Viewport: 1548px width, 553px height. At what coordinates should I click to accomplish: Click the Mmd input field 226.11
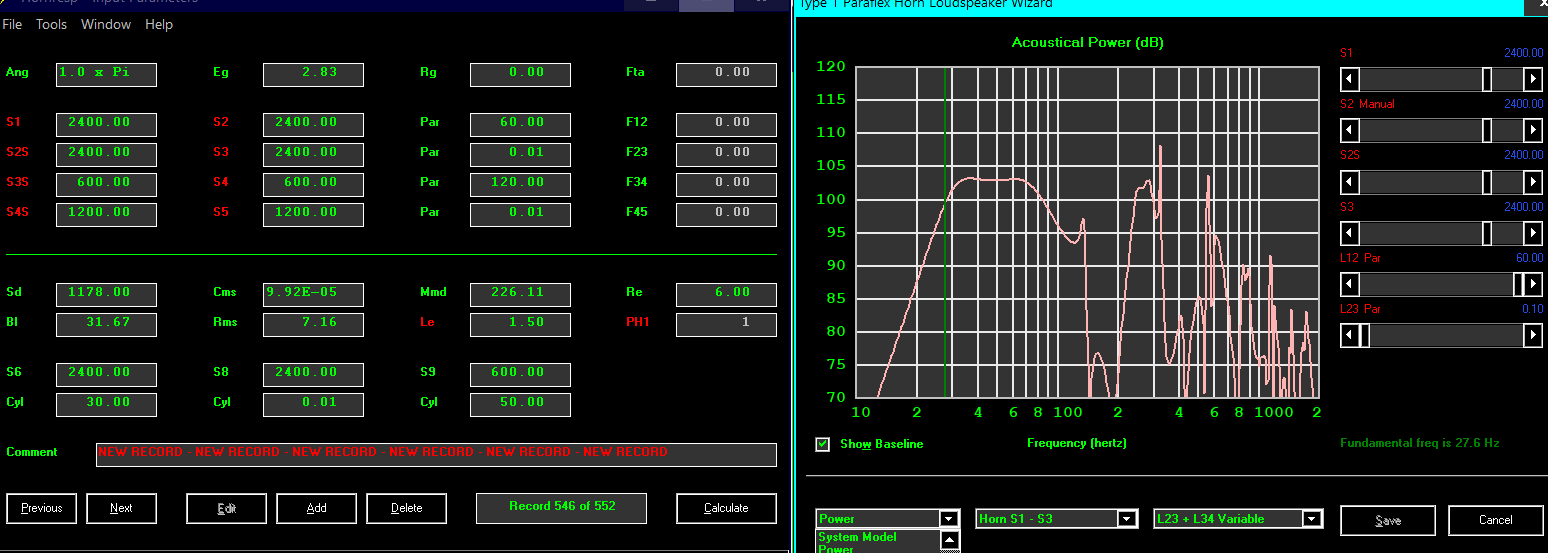[520, 294]
